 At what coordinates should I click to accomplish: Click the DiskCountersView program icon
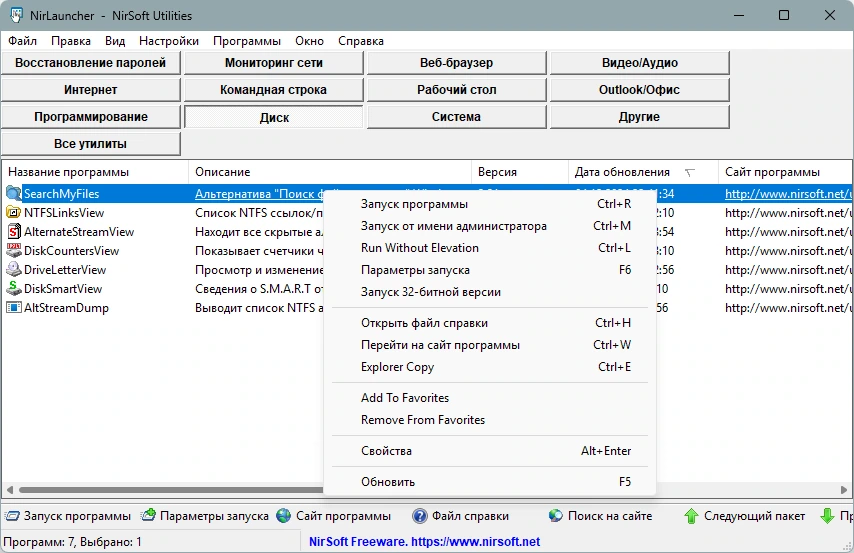[14, 251]
